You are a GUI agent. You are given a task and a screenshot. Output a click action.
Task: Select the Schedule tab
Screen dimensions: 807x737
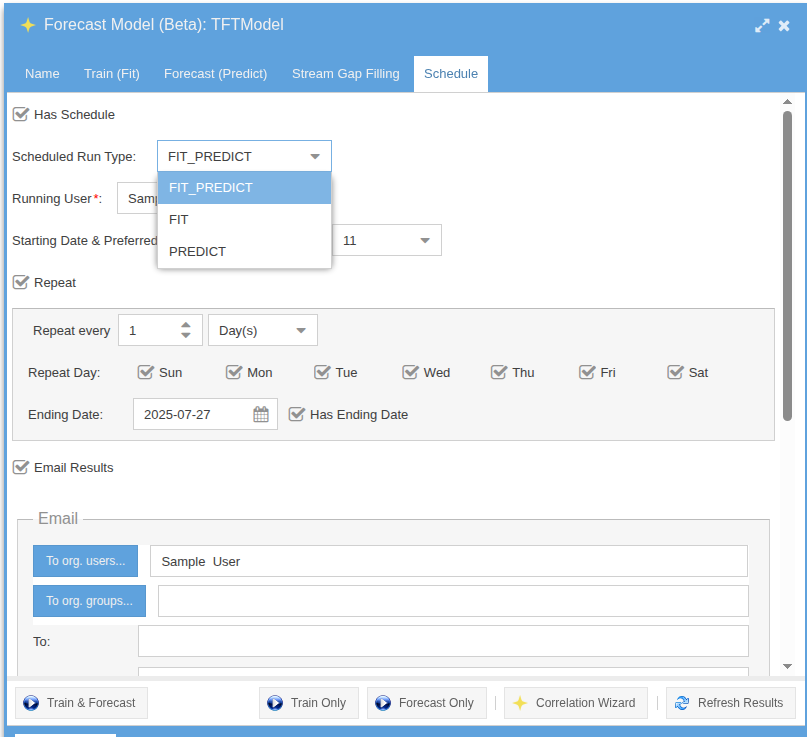451,74
